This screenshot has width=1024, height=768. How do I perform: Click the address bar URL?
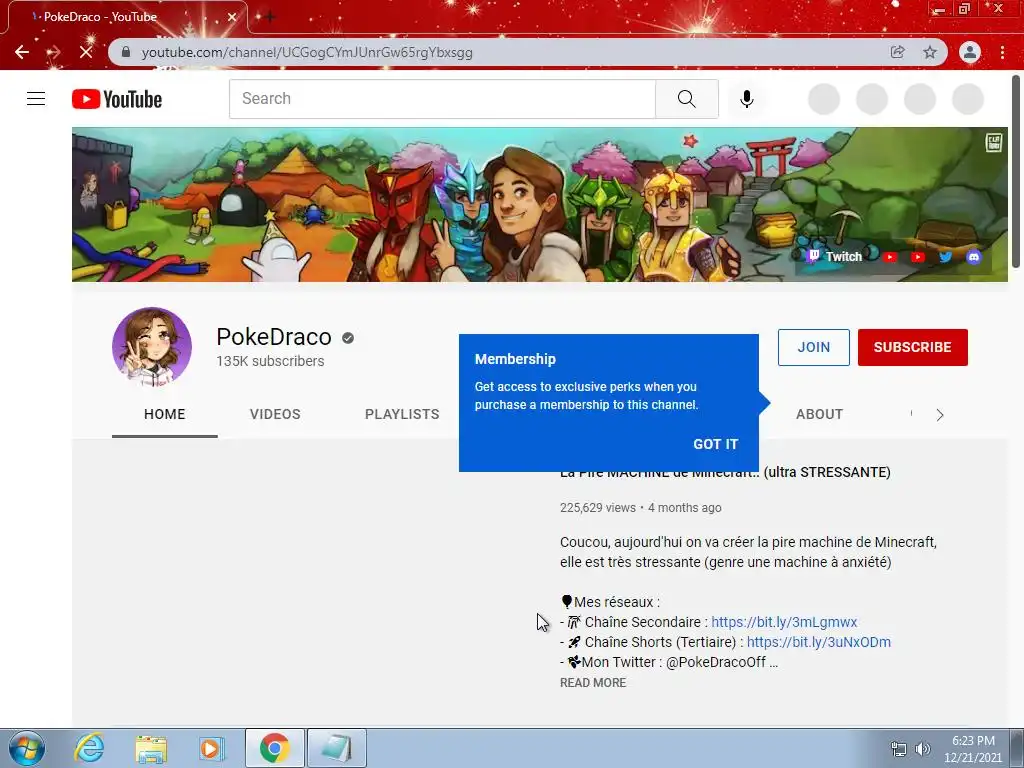(x=307, y=52)
